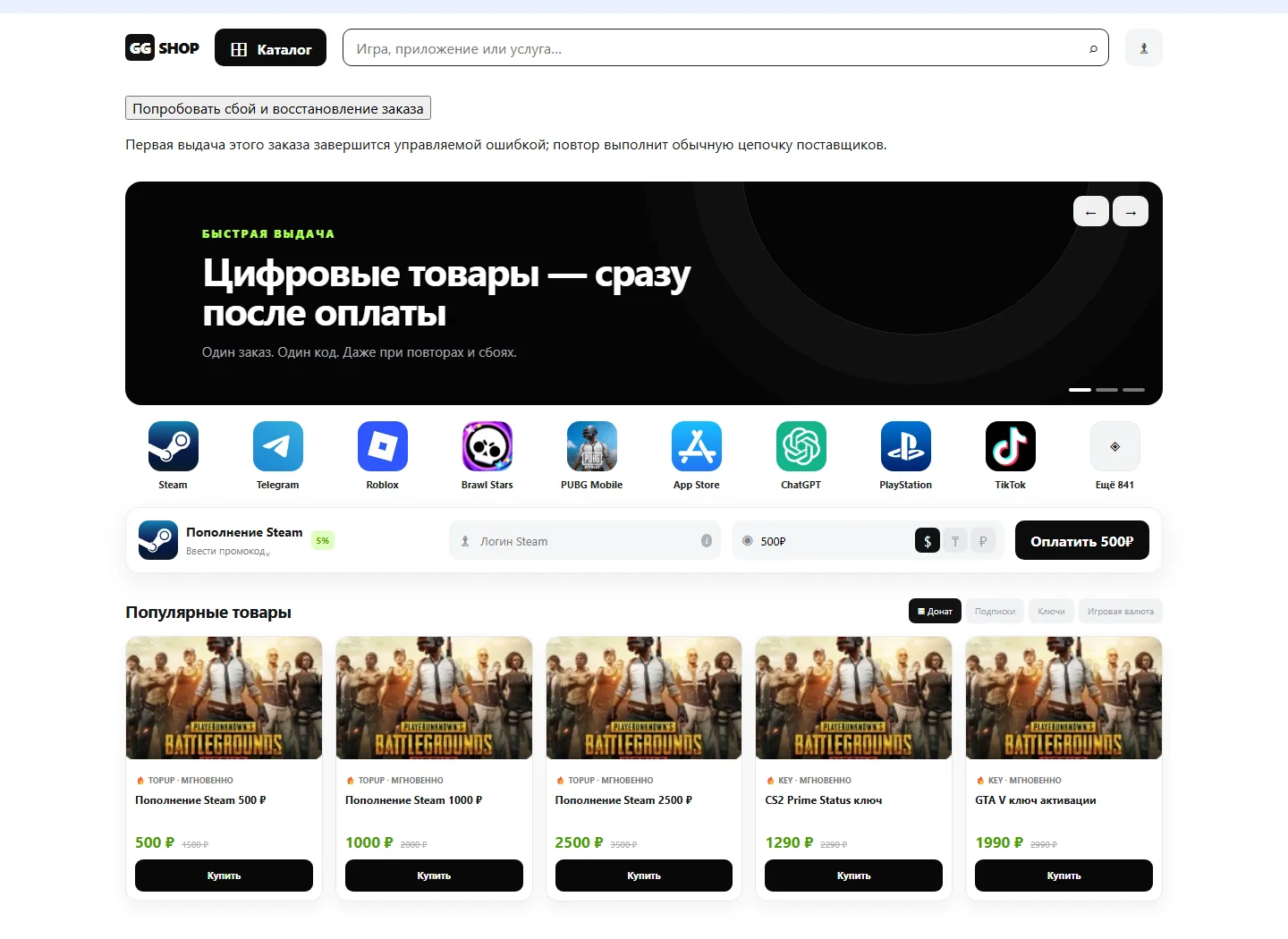Click Популярные товары heading
This screenshot has height=939, width=1288.
[208, 613]
